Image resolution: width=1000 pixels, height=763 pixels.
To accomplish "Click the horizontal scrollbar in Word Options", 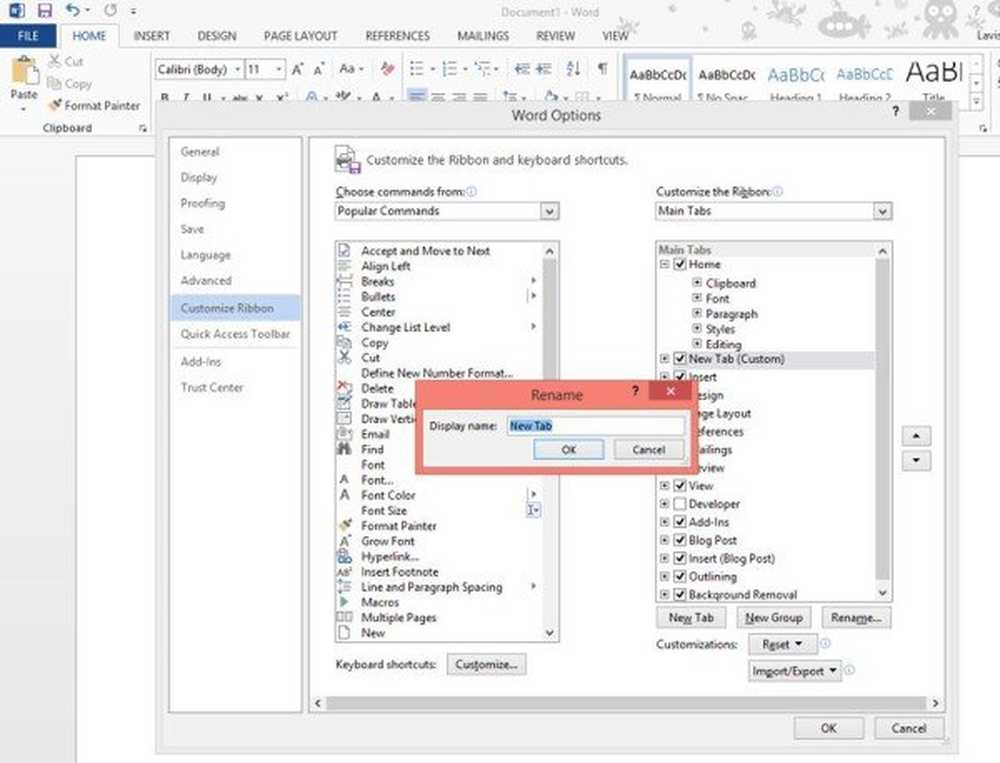I will 625,704.
